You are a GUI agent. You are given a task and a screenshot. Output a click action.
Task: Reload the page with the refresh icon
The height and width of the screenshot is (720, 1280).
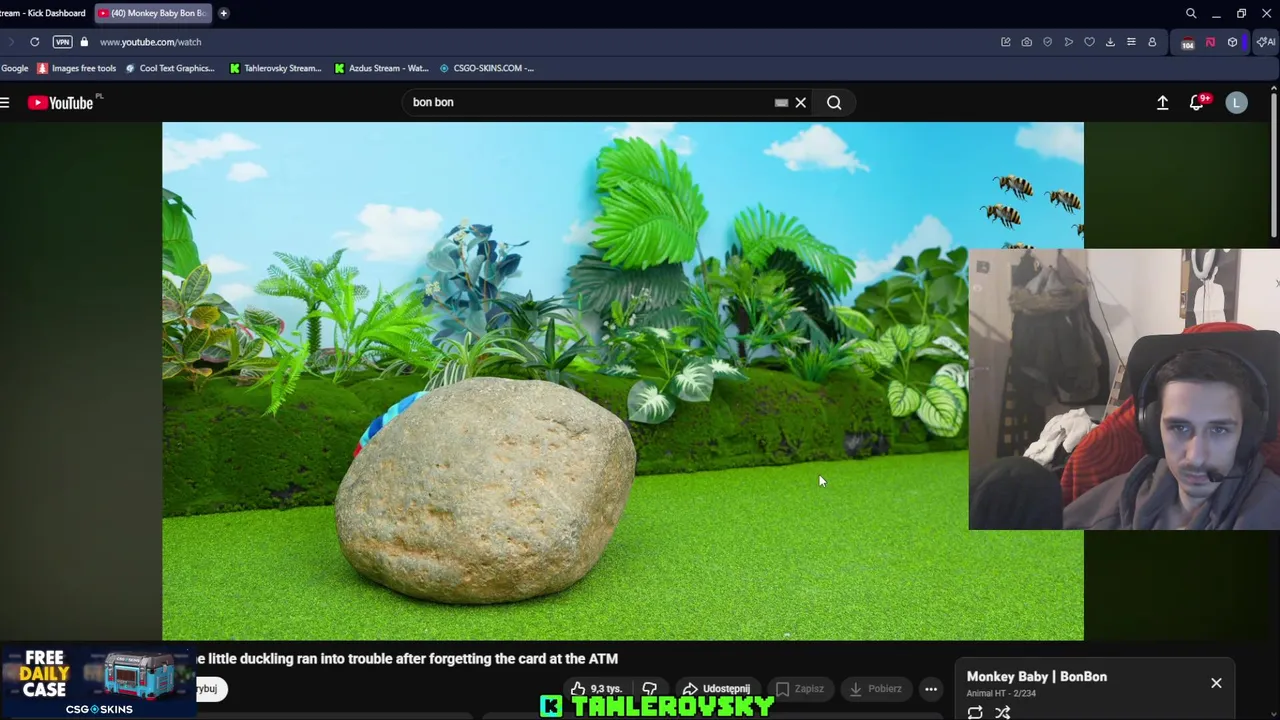click(34, 42)
